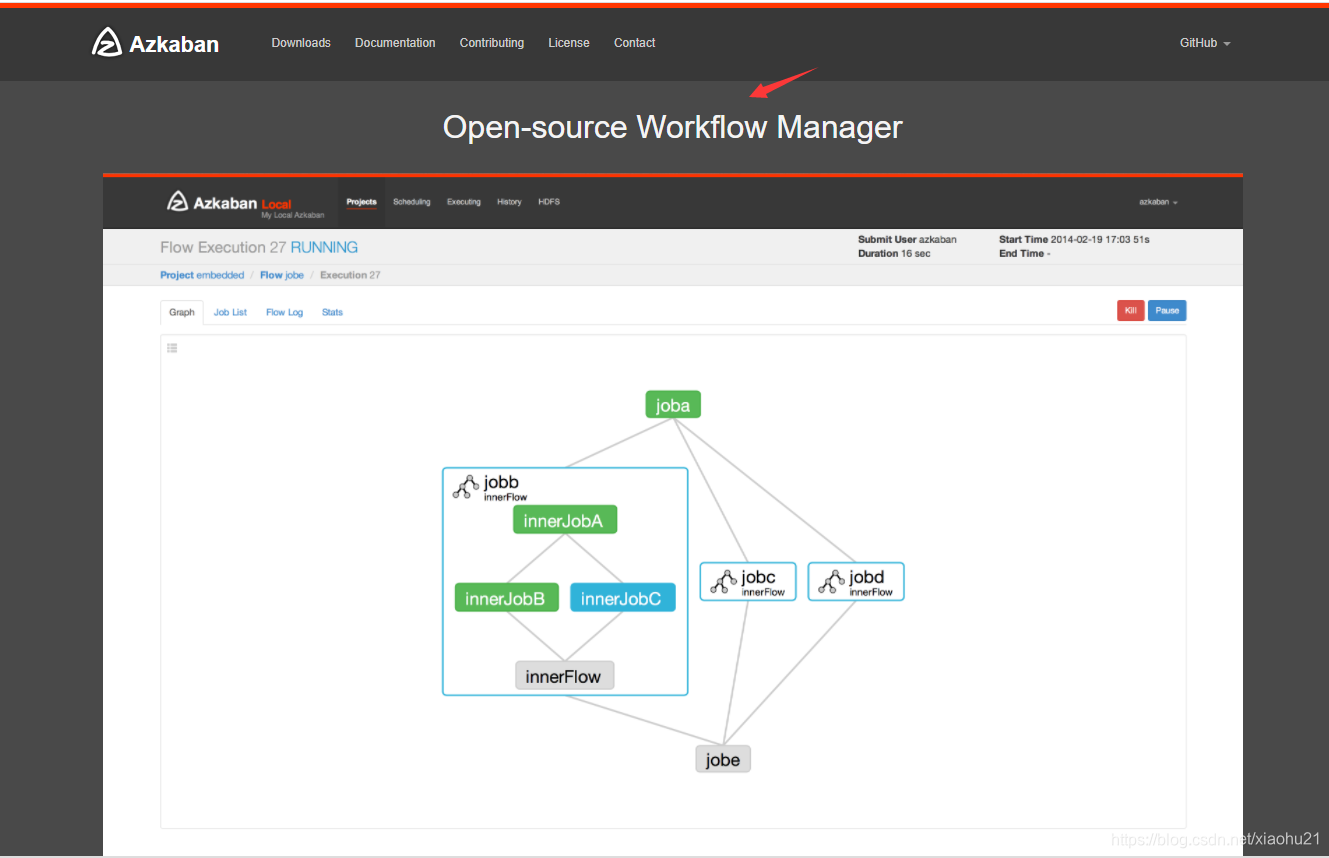Click the Flow Execution 27 RUNNING title
This screenshot has height=858, width=1329.
[259, 247]
